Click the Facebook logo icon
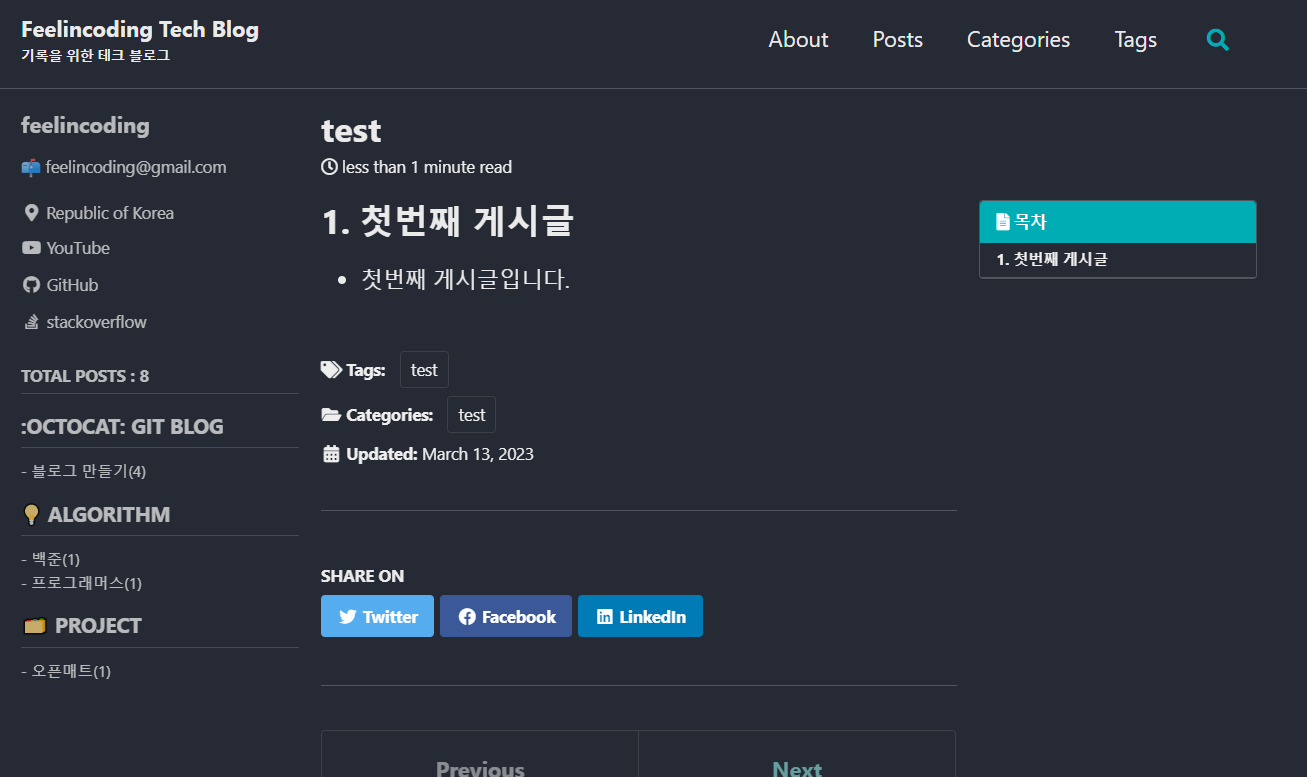Image resolution: width=1307 pixels, height=777 pixels. 467,617
